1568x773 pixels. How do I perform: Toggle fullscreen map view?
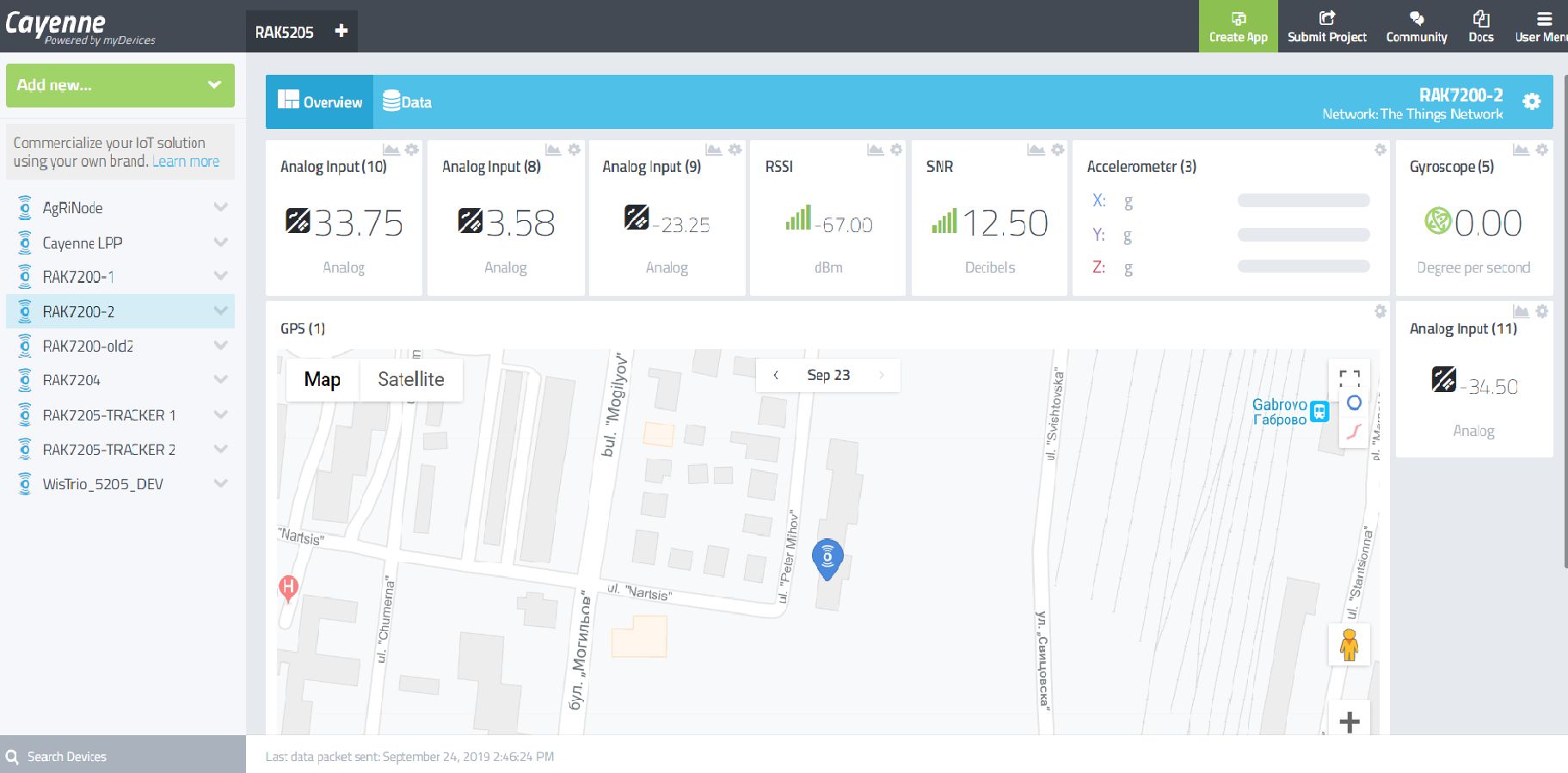coord(1350,377)
